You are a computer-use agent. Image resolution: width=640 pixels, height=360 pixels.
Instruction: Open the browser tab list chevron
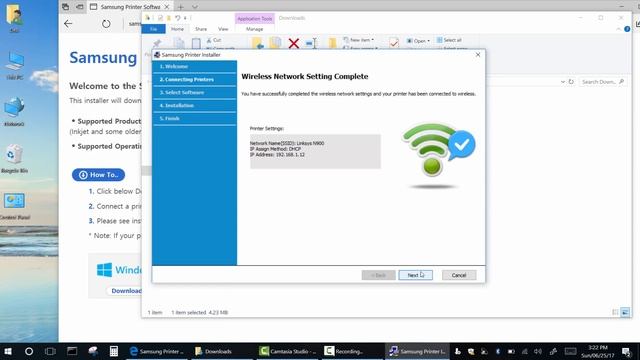click(x=195, y=7)
